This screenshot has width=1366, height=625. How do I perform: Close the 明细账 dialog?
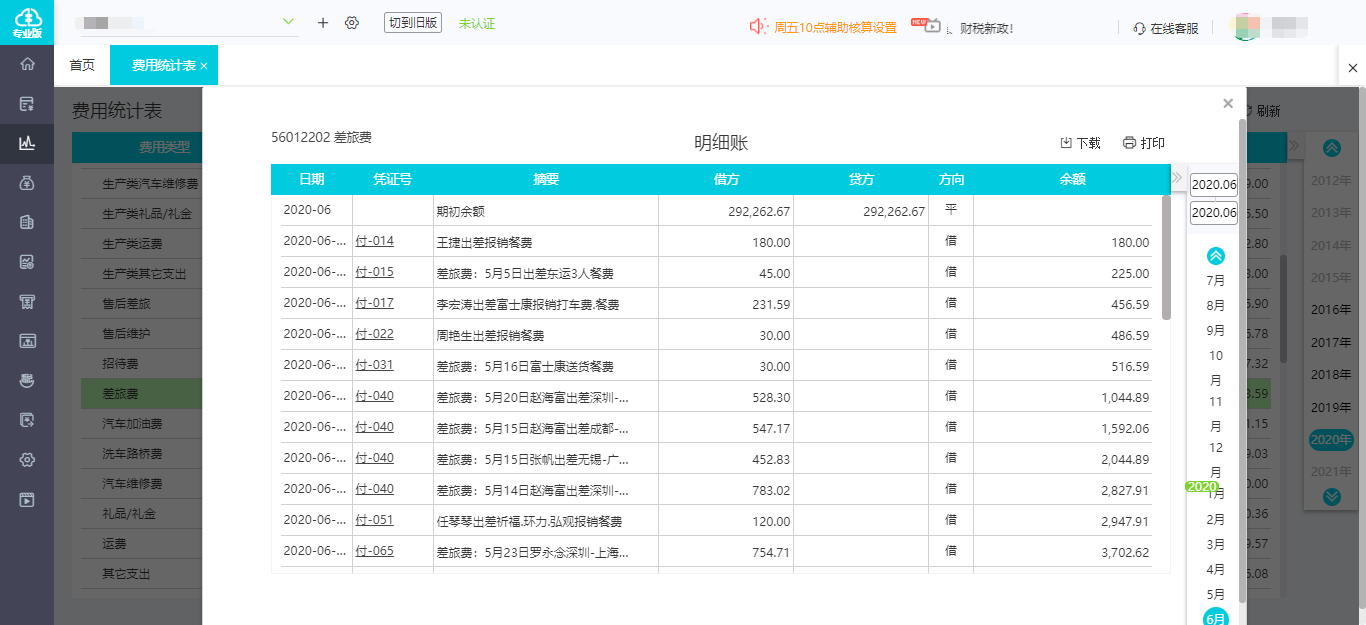click(1228, 103)
